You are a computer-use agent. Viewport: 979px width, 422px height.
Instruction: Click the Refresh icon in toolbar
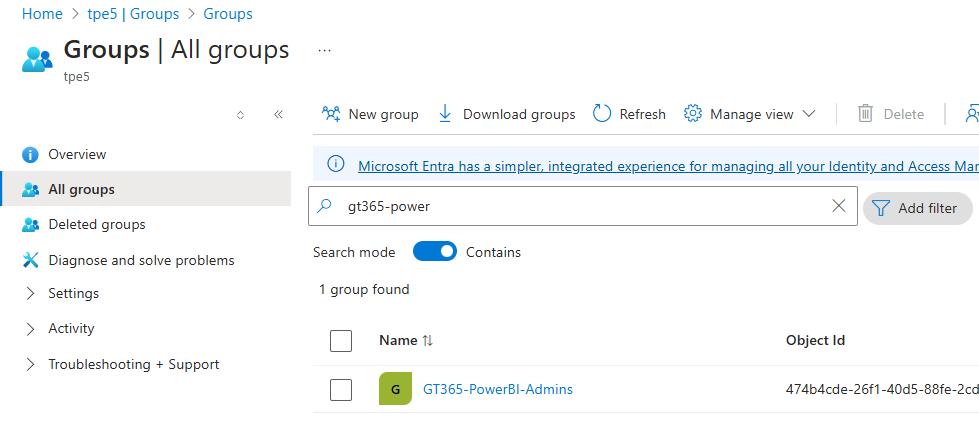click(602, 114)
